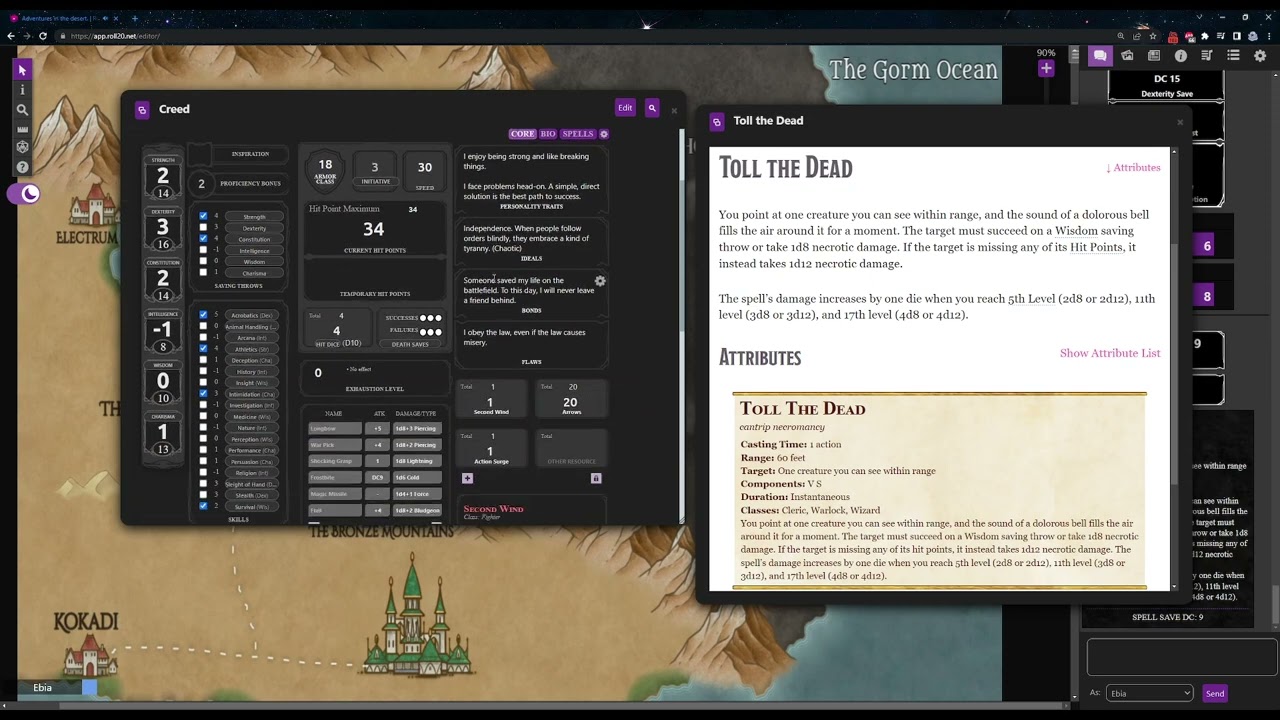Roll the Stealth (Dex) skill button
This screenshot has height=720, width=1280.
click(252, 495)
